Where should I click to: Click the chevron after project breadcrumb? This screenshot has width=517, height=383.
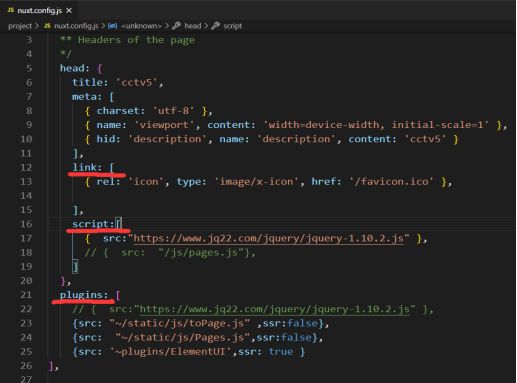tap(37, 26)
